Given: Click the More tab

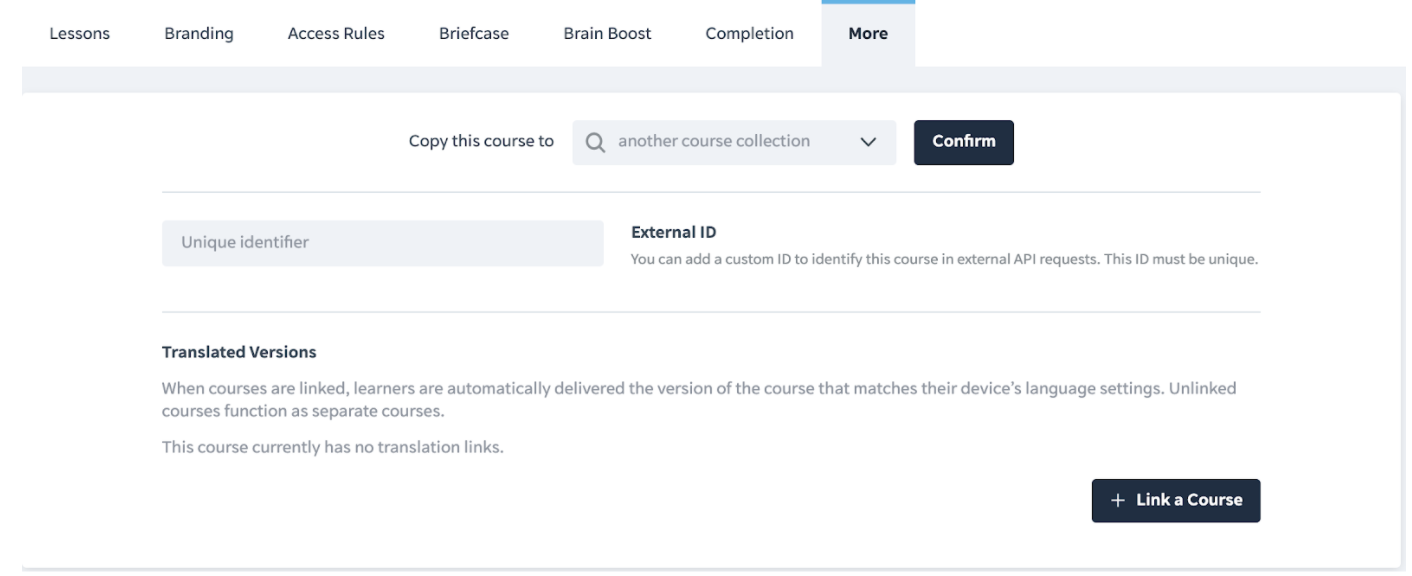Looking at the screenshot, I should click(868, 33).
